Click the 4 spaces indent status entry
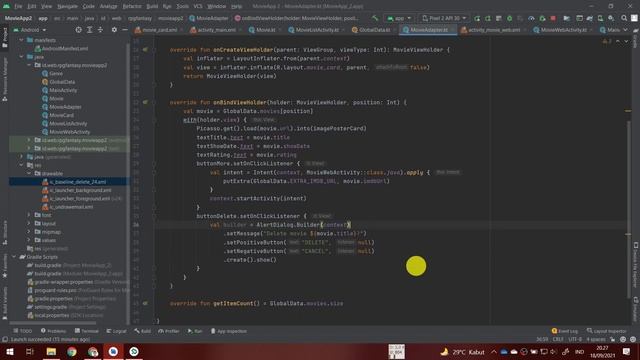640x360 pixels. click(x=596, y=339)
